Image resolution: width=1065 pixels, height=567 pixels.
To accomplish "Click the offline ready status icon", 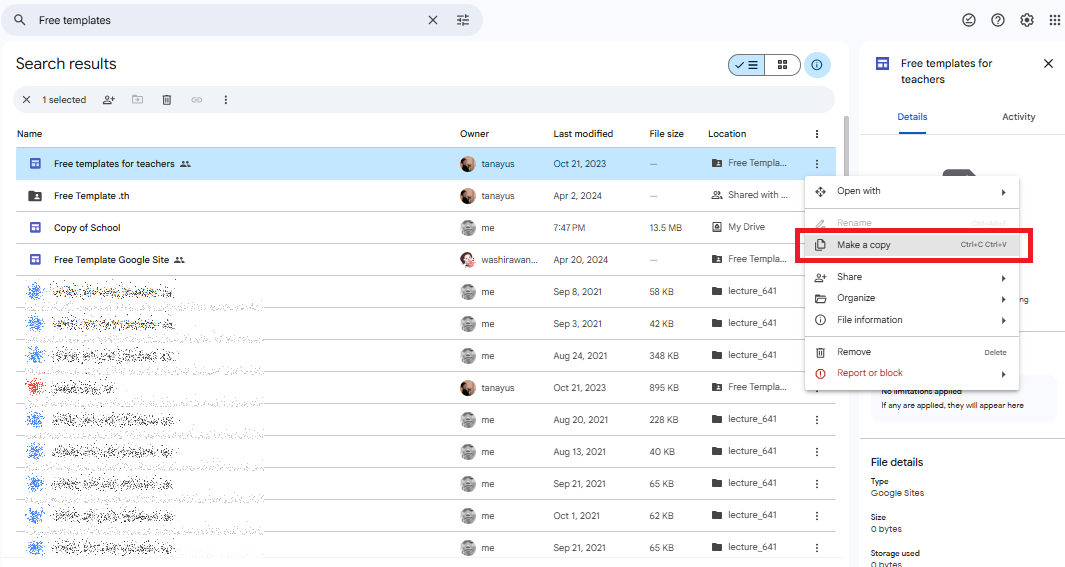I will pos(968,20).
